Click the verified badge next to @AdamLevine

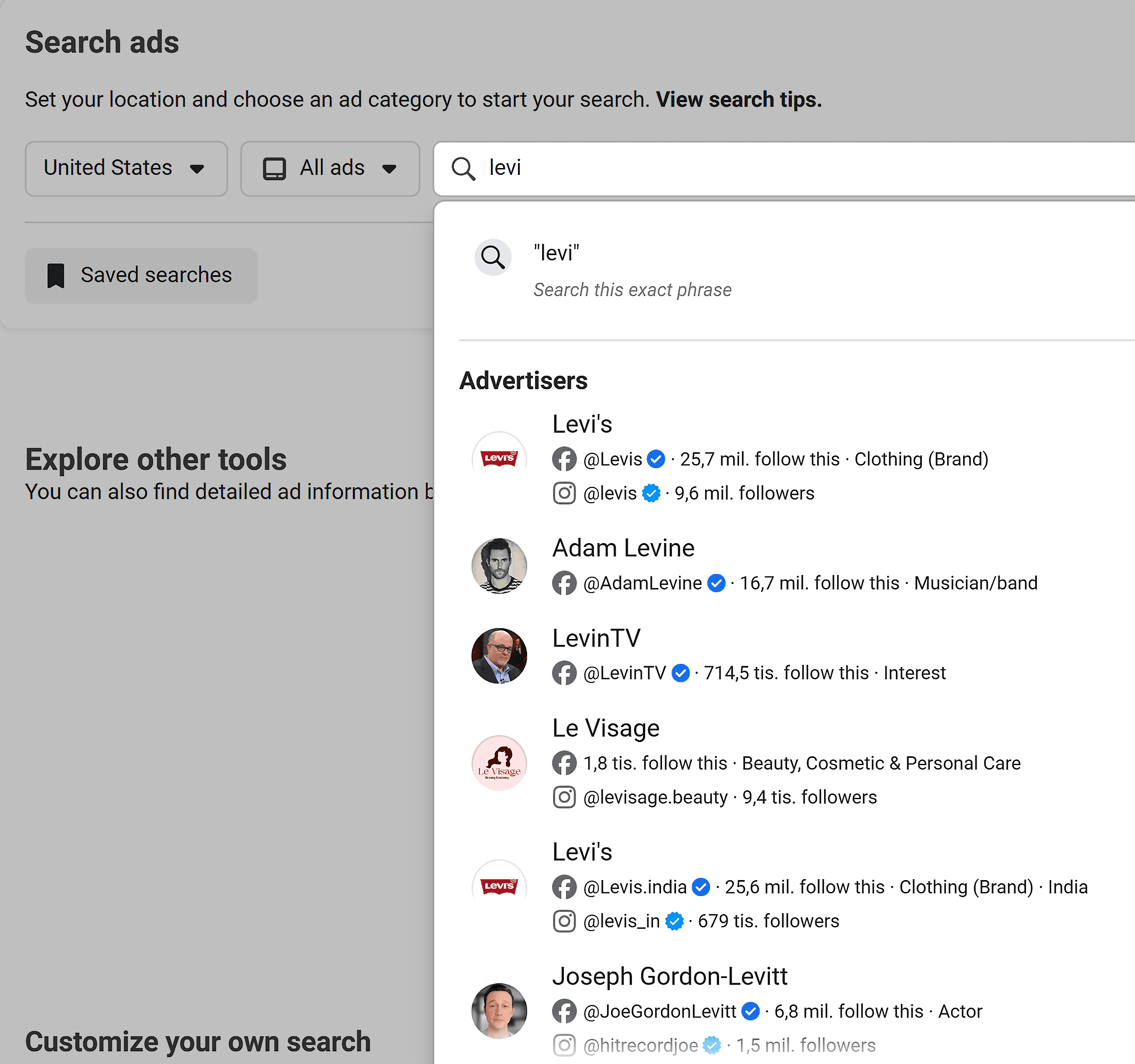tap(716, 583)
